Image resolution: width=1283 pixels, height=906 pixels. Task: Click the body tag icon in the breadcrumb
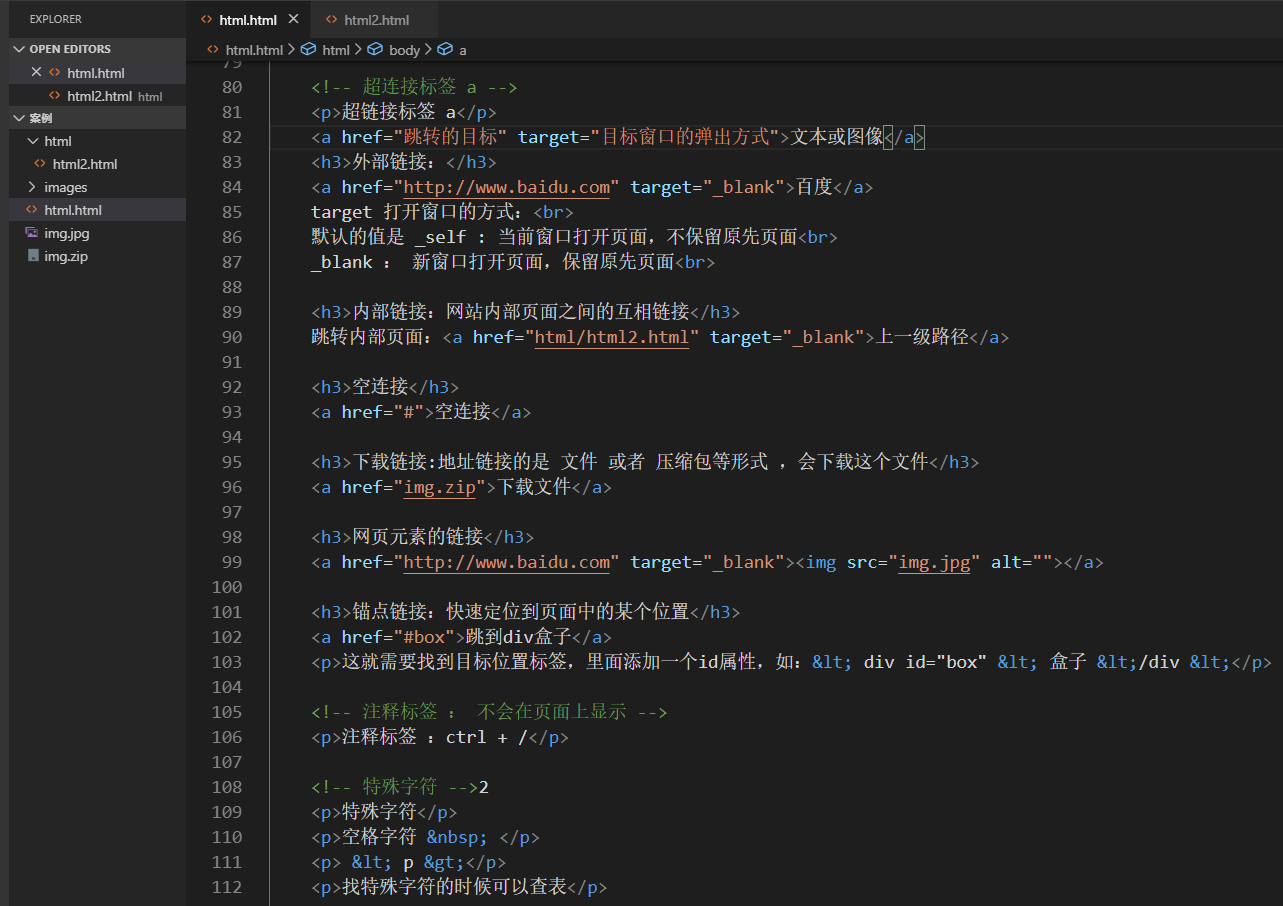click(x=375, y=49)
